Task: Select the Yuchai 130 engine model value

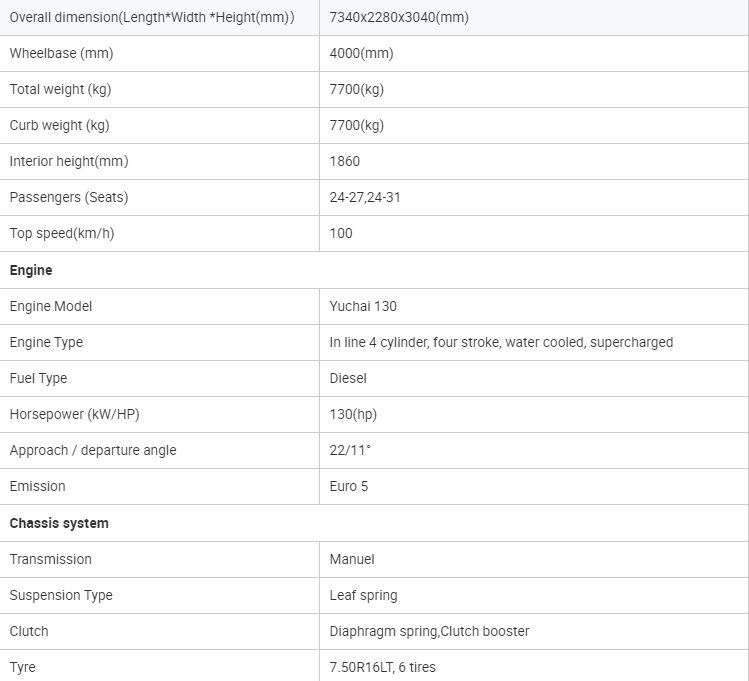Action: click(x=363, y=306)
